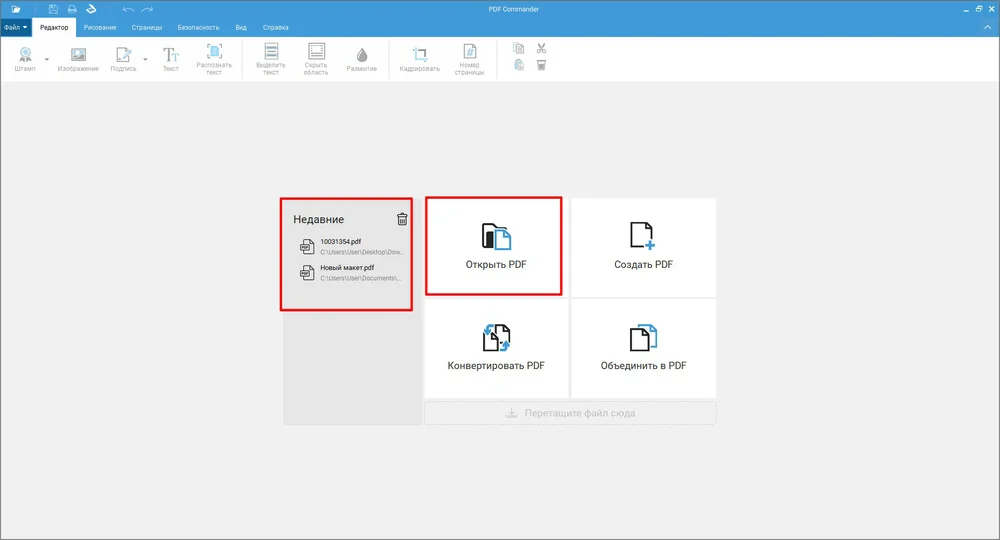Switch to the Редактор tab

coord(54,27)
